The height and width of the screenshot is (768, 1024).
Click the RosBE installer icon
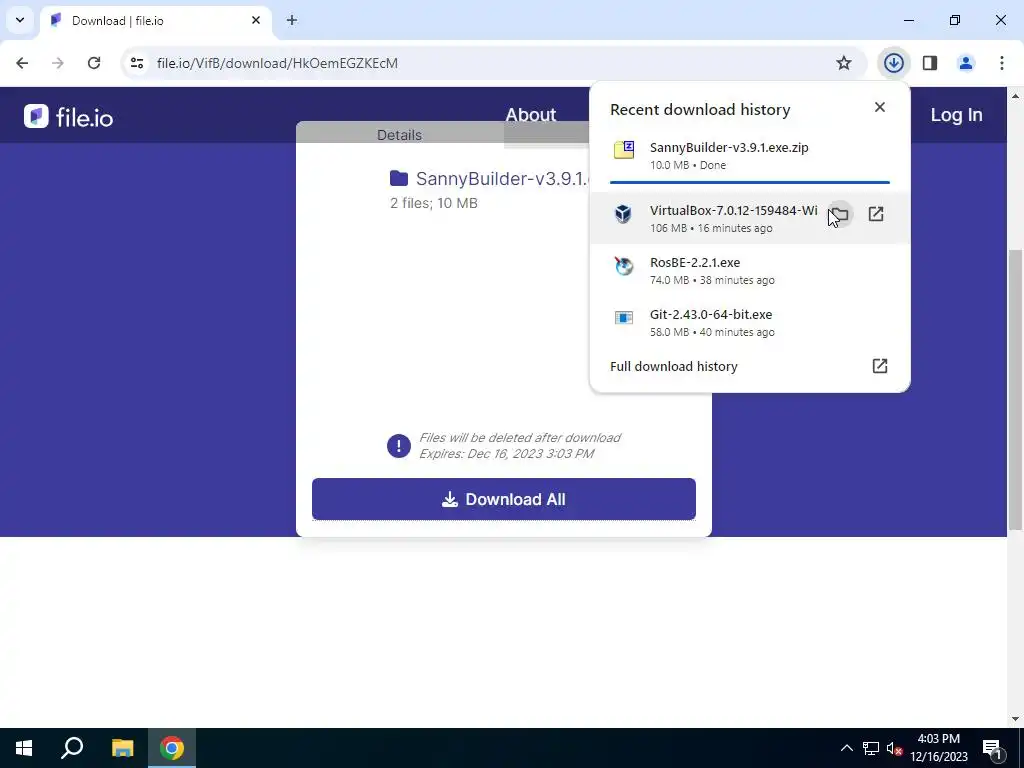point(624,266)
